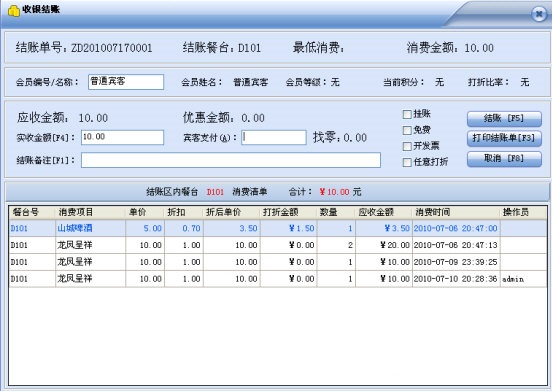The image size is (552, 392).
Task: Focus the 会员编号/名称 input field
Action: point(126,82)
